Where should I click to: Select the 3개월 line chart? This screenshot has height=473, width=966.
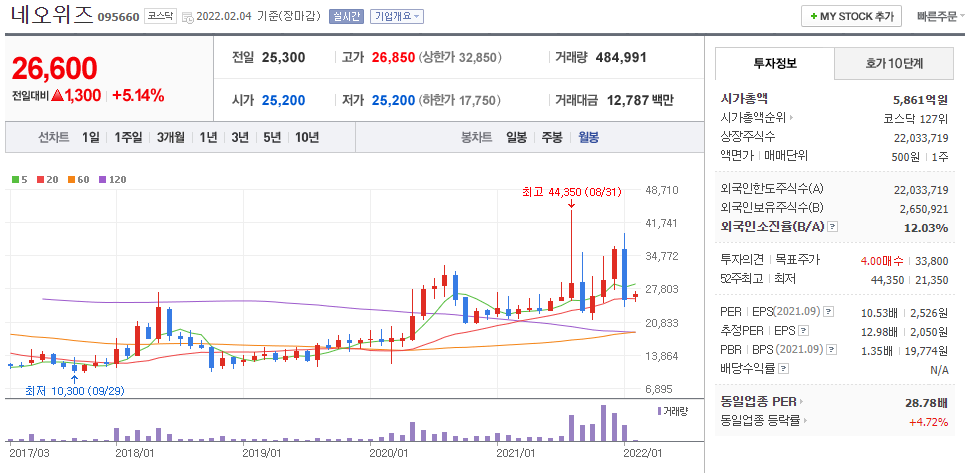(x=171, y=137)
